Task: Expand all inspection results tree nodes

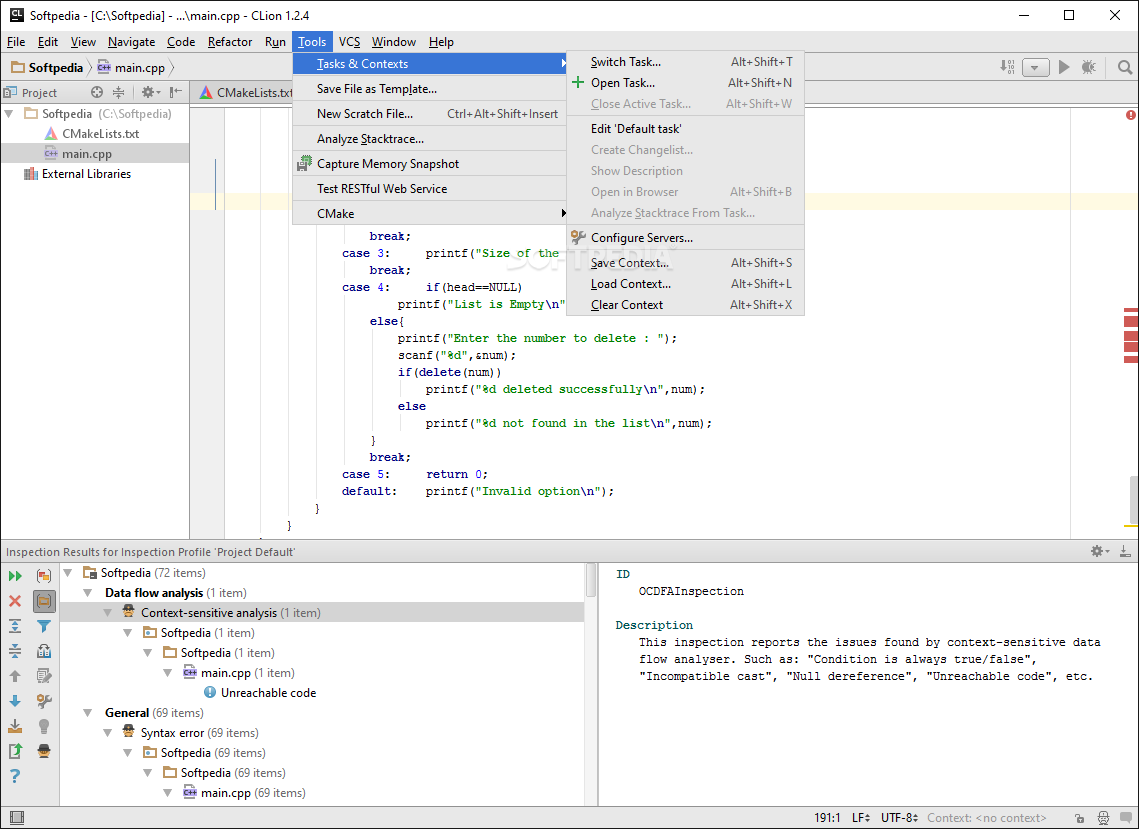Action: [x=15, y=626]
